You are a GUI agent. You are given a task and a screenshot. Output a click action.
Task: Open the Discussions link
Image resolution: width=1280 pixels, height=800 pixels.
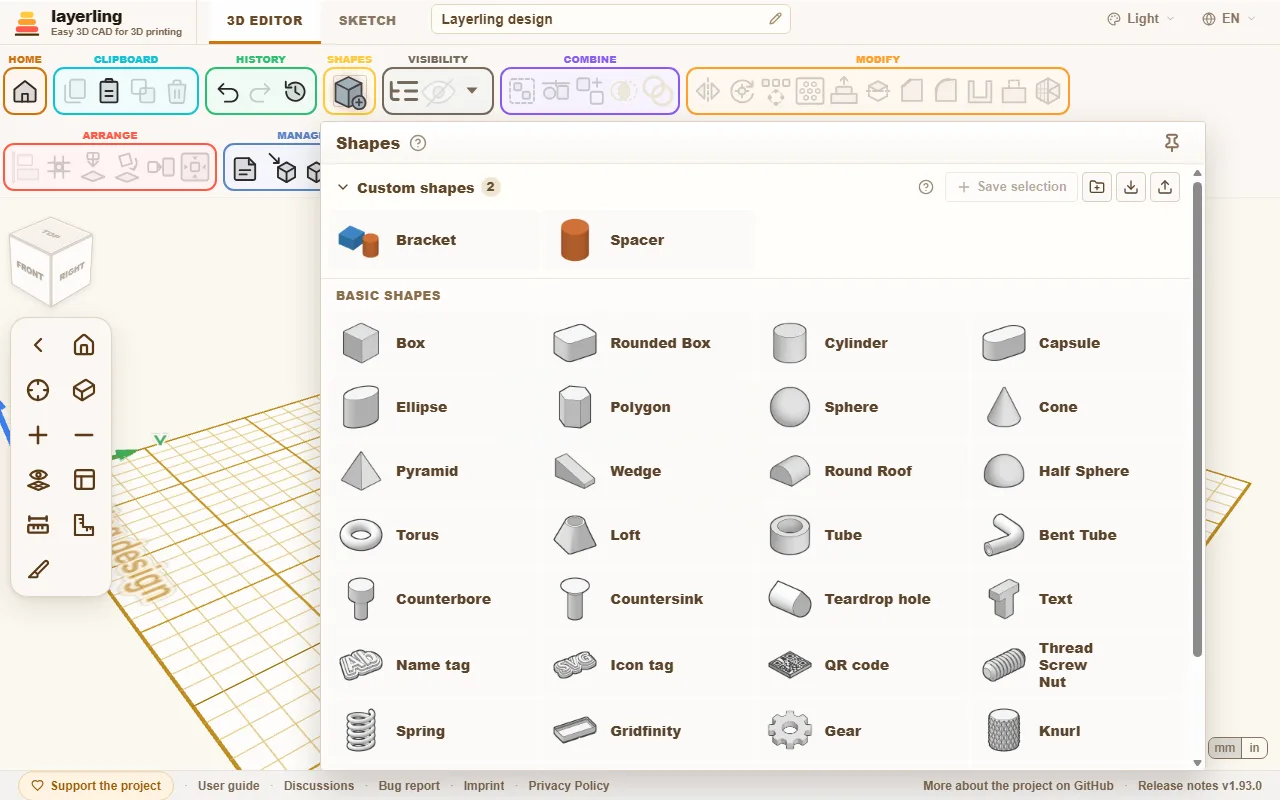click(319, 786)
